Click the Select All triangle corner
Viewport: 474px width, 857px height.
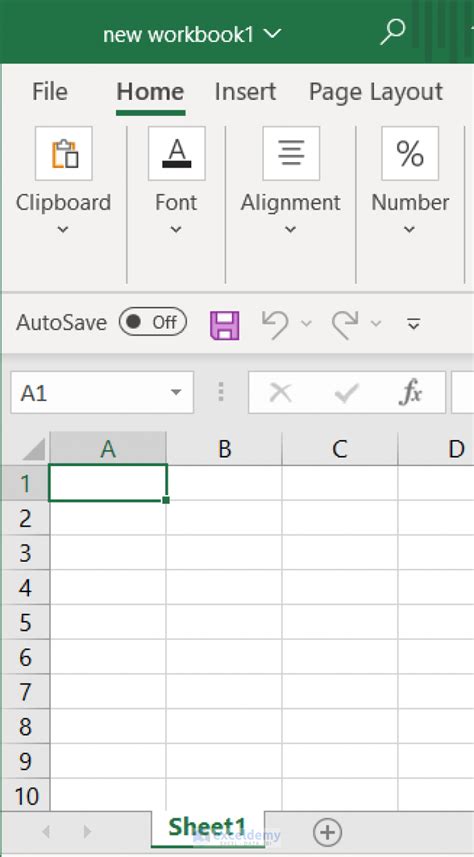point(33,450)
